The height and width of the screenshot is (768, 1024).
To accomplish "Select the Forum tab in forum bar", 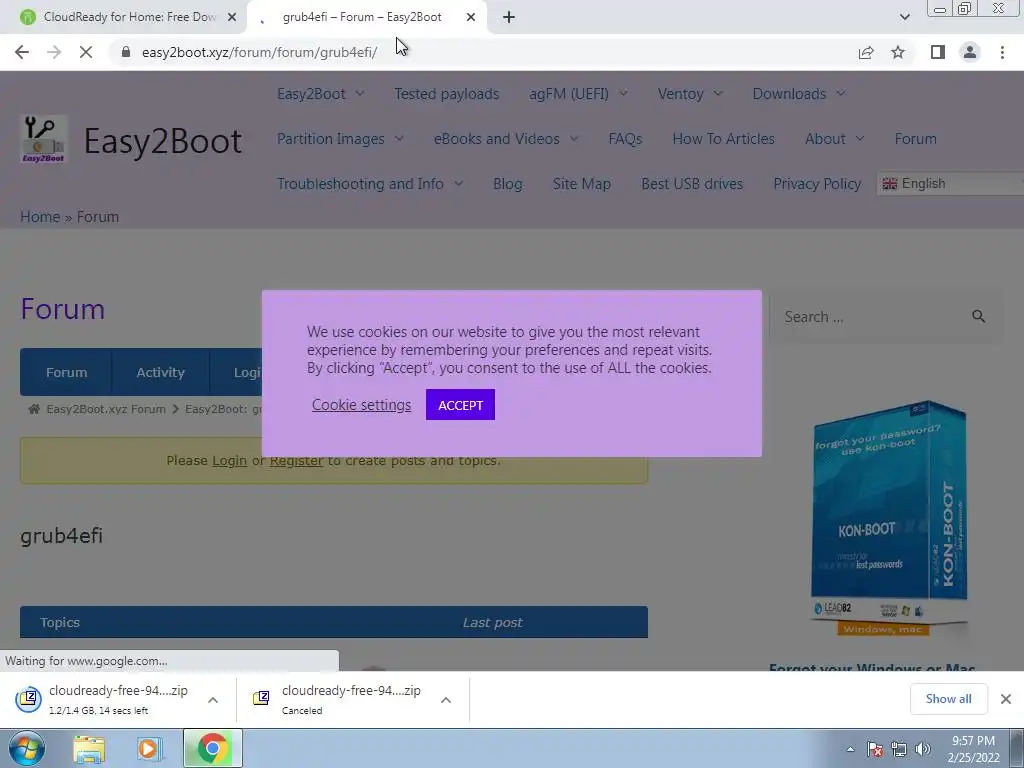I will pos(66,372).
